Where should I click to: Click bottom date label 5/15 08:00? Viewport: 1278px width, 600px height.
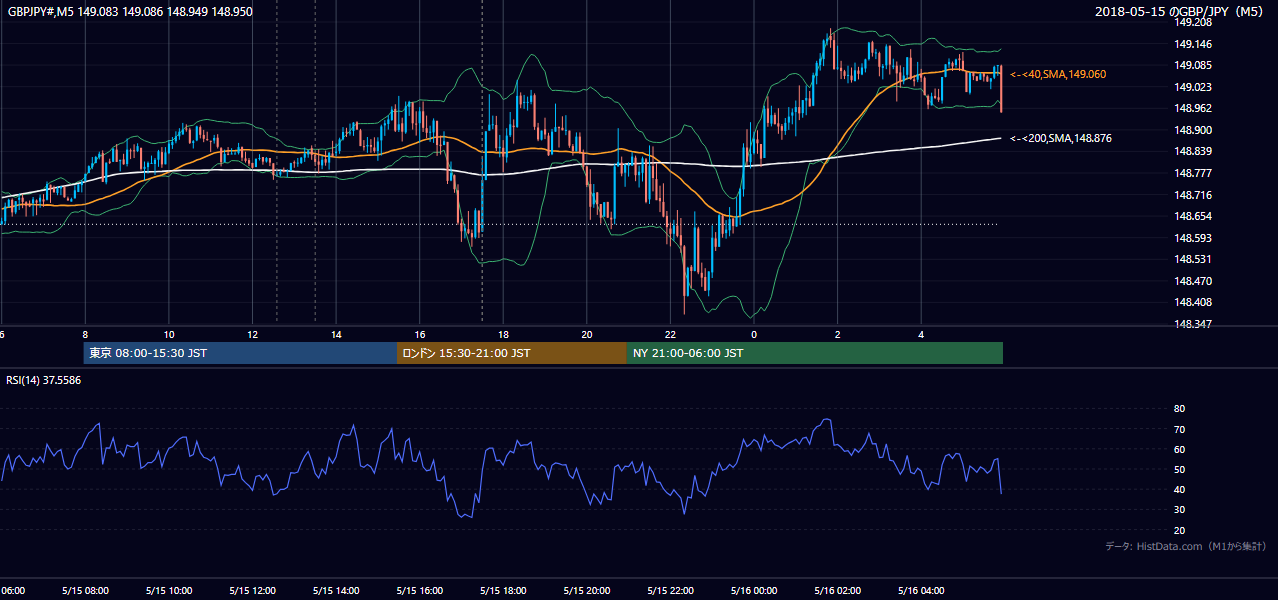(x=84, y=590)
